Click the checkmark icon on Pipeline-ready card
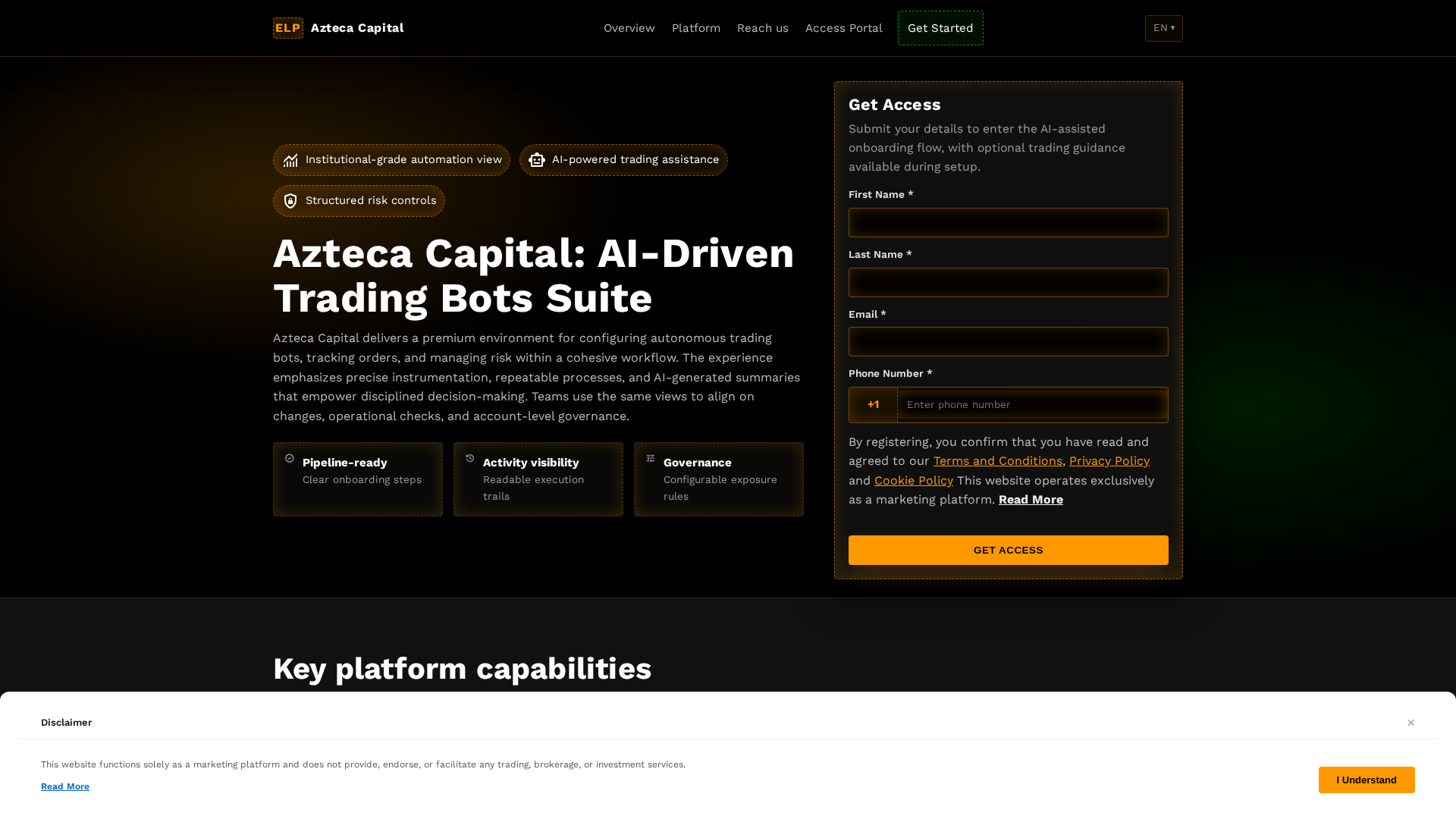 coord(290,458)
